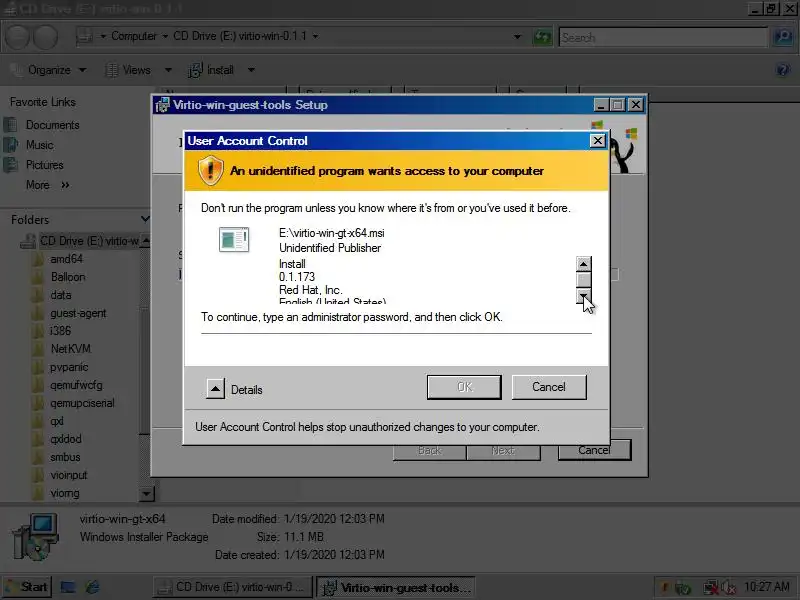Expand the Install dropdown arrow
This screenshot has width=800, height=600.
tap(251, 70)
